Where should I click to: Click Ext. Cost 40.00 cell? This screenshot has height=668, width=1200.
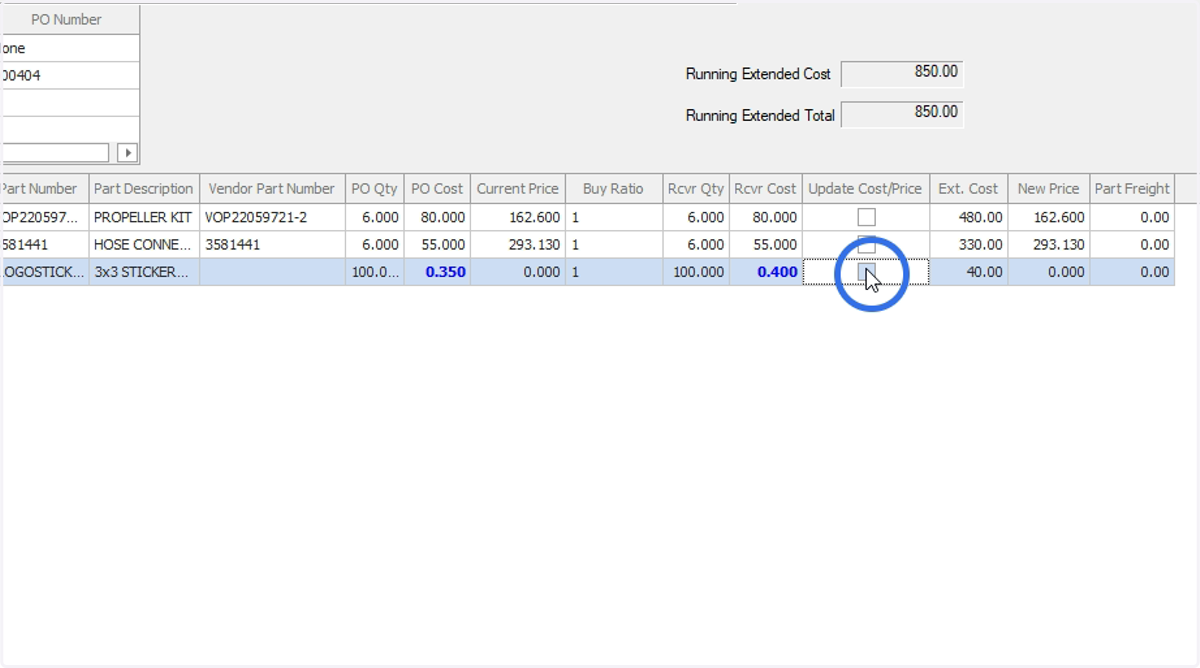(968, 271)
